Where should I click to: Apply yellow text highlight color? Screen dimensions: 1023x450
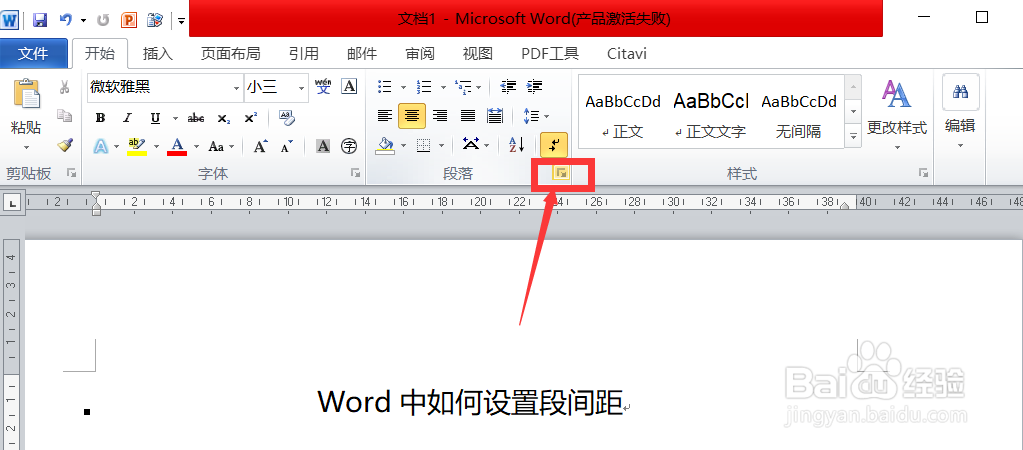pos(137,146)
